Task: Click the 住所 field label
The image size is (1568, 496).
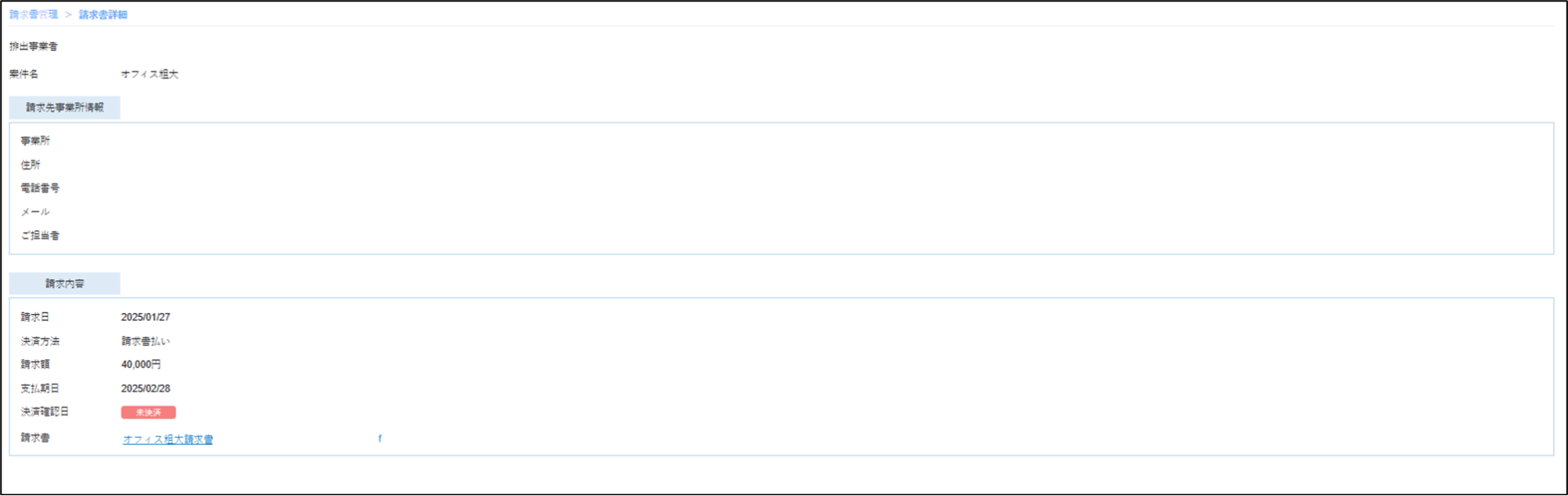Action: pyautogui.click(x=31, y=165)
